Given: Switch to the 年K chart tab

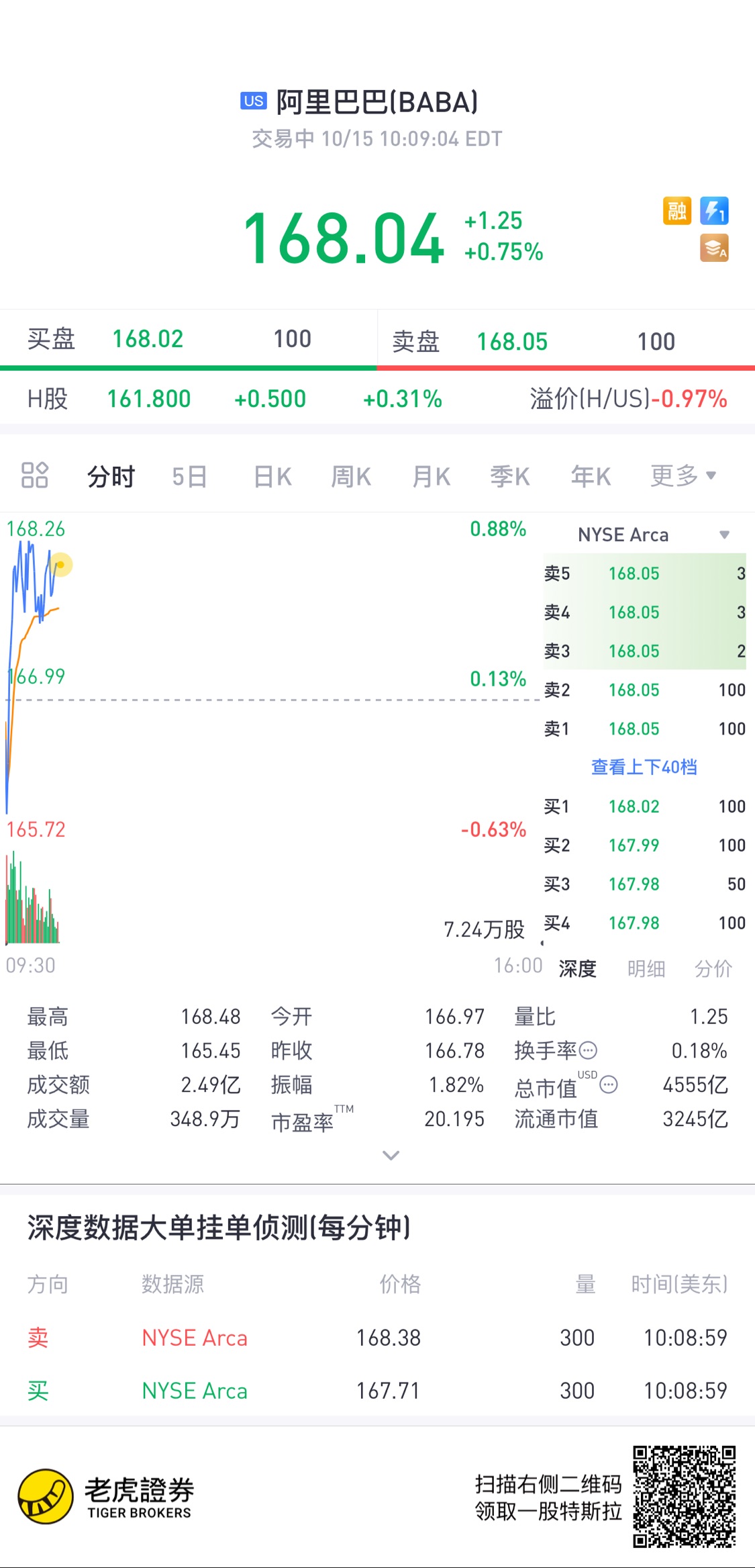Looking at the screenshot, I should (x=591, y=477).
